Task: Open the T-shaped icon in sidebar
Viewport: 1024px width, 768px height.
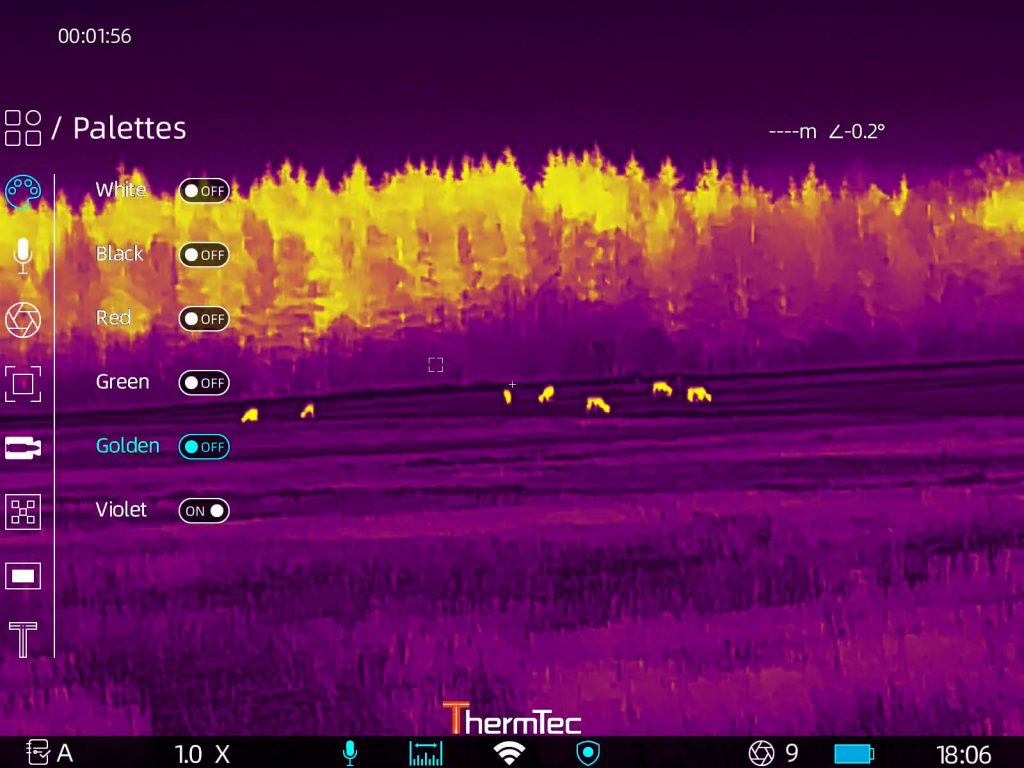Action: 23,639
